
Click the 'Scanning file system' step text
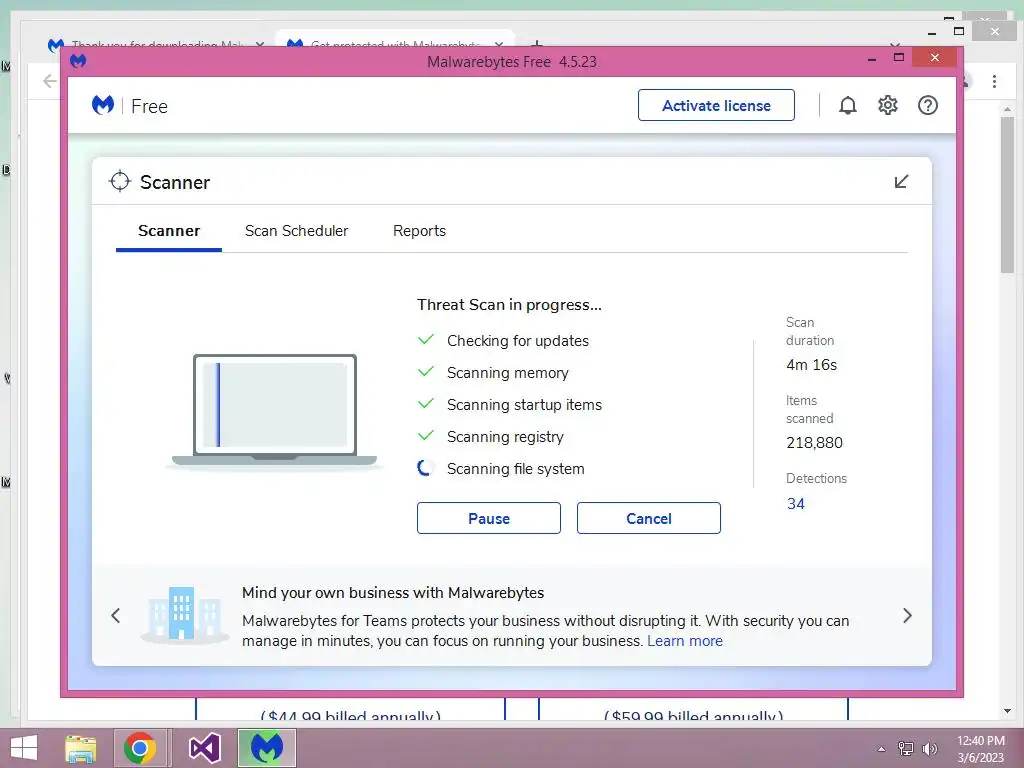coord(515,469)
